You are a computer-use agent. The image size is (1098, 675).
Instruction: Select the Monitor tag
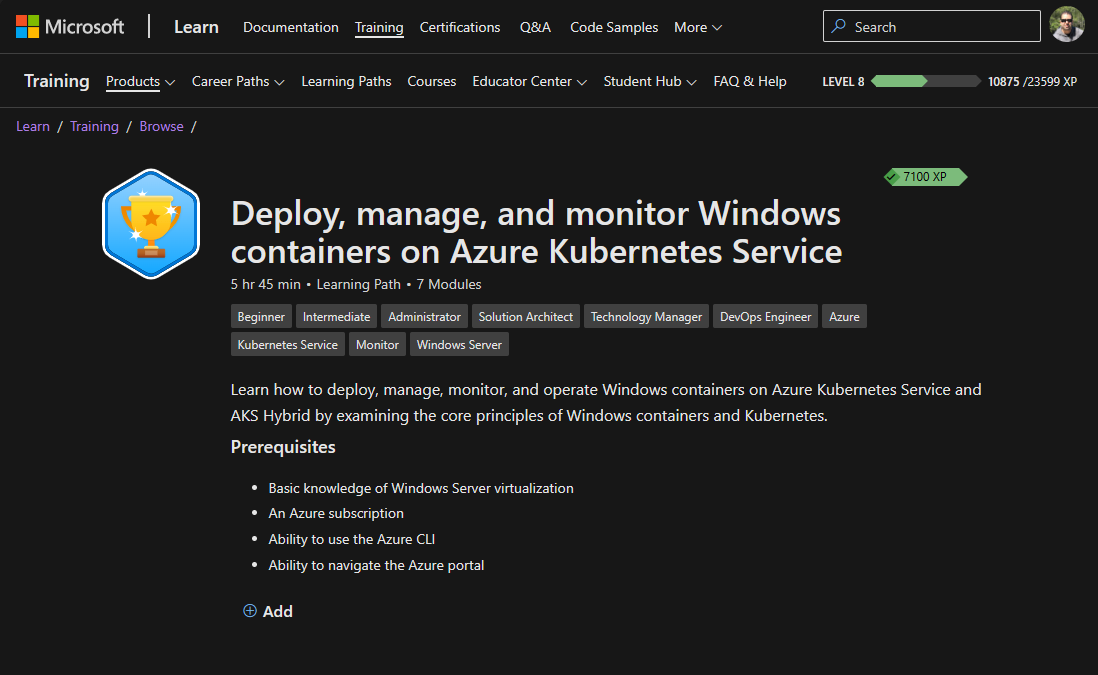click(x=377, y=345)
